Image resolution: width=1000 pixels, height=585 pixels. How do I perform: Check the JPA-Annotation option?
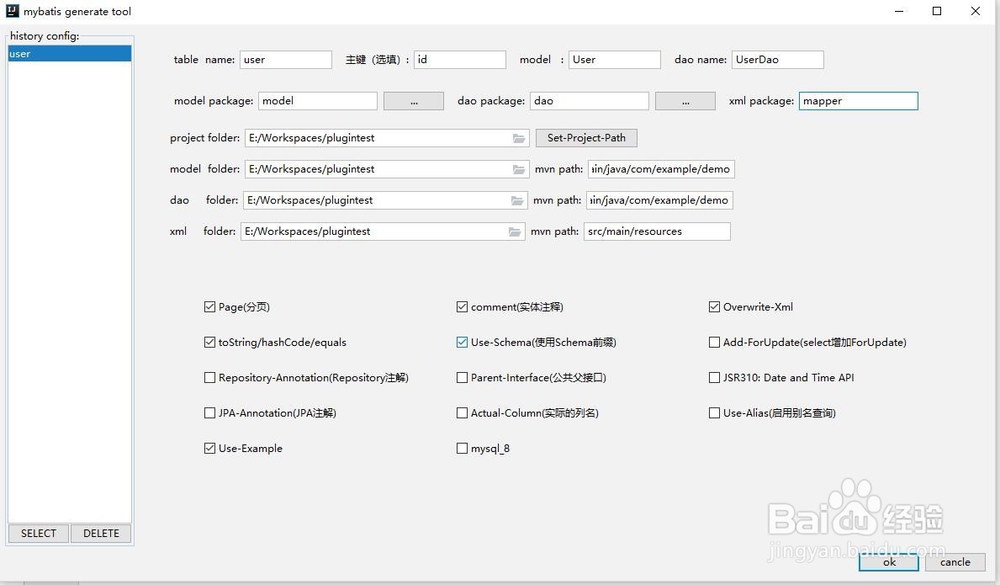[x=209, y=413]
